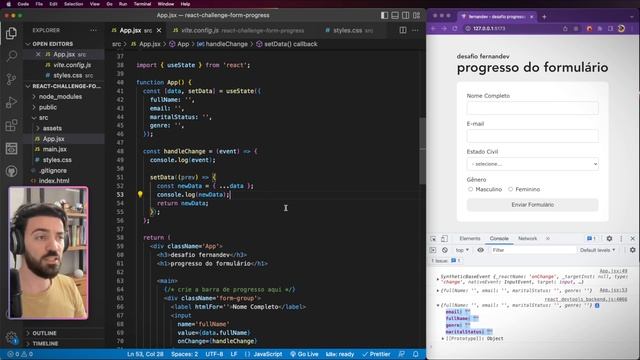Click the browser reload button

pyautogui.click(x=455, y=29)
